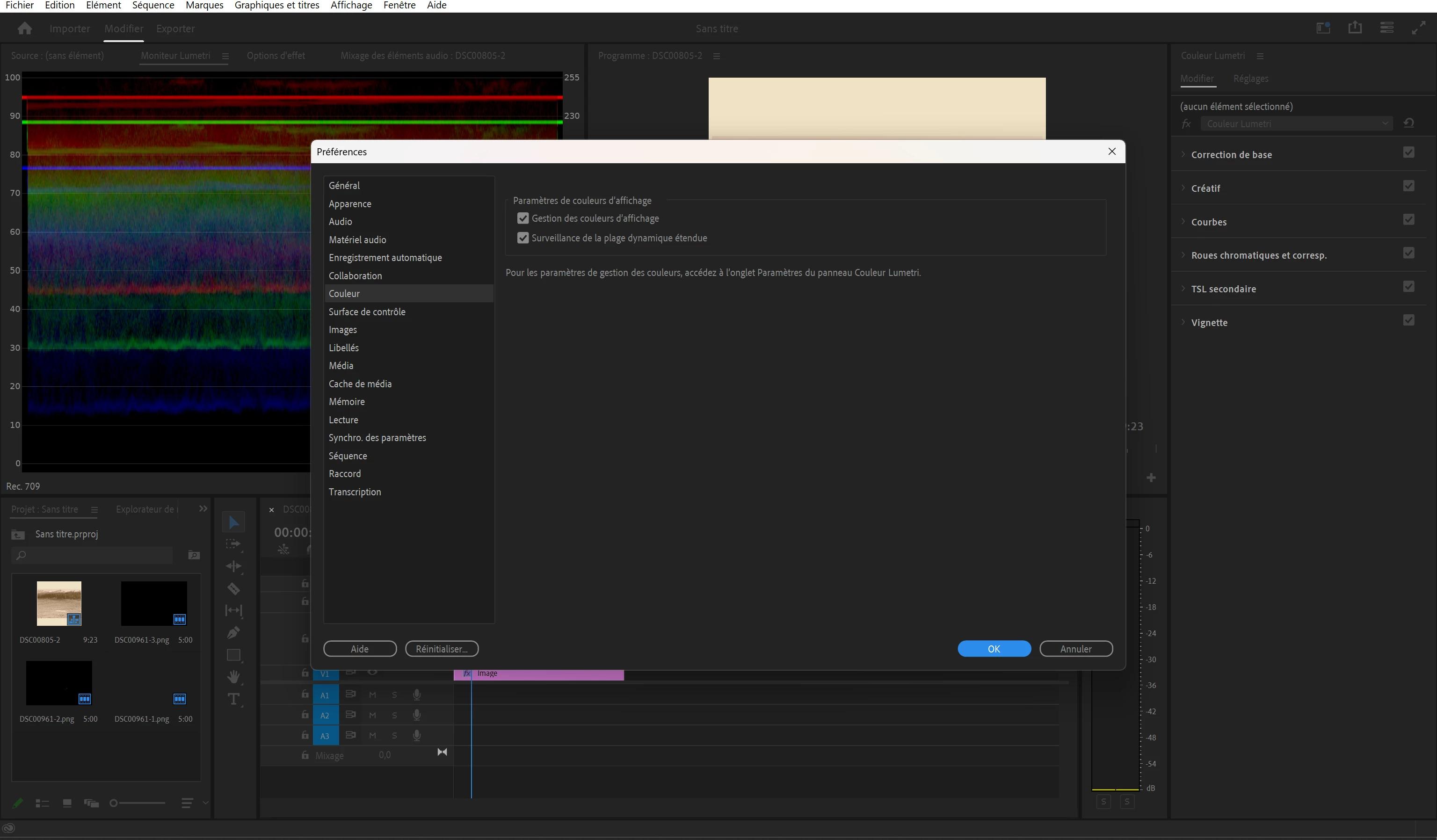Select the Hand tool
1437x840 pixels.
point(233,677)
